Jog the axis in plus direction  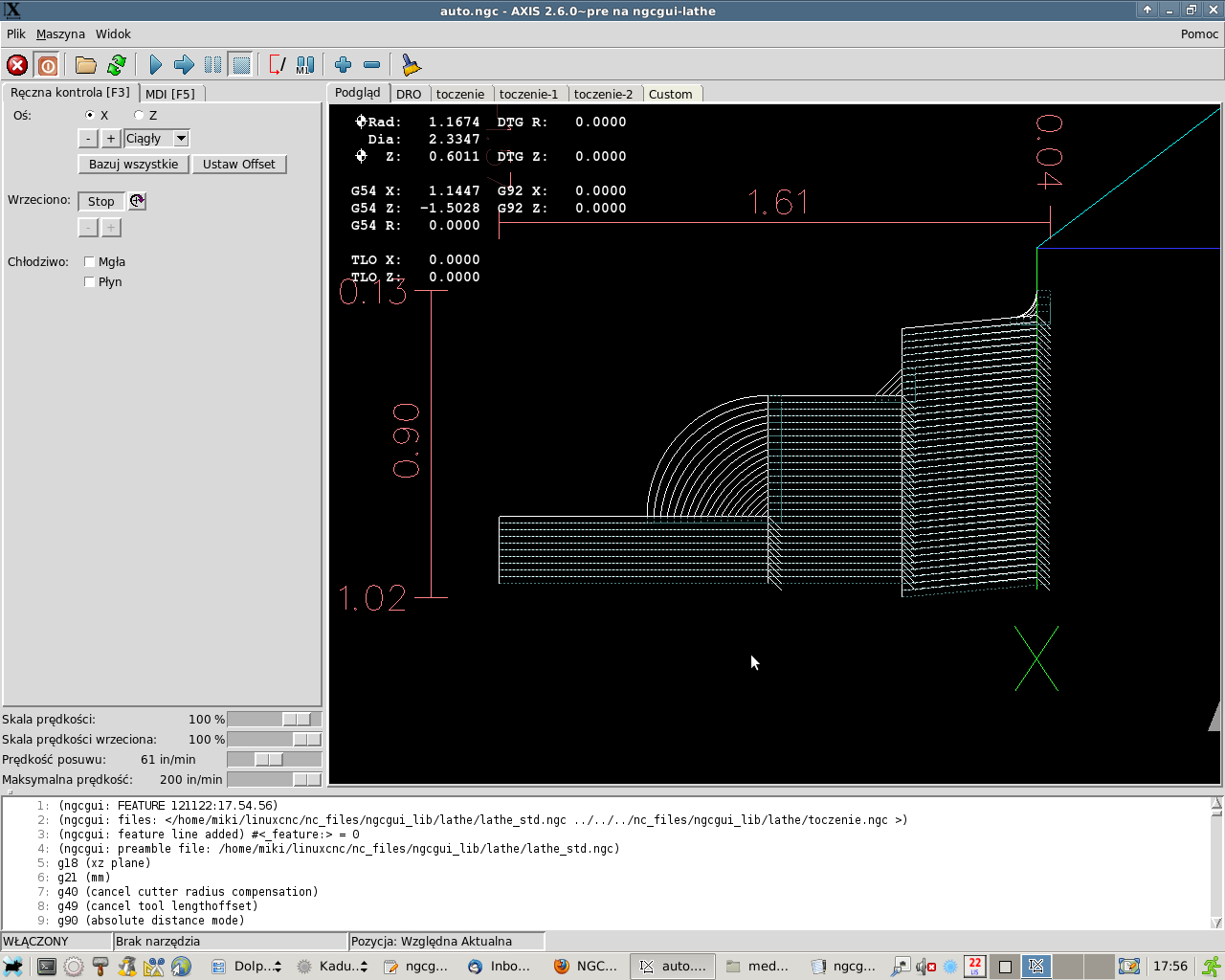pos(111,139)
